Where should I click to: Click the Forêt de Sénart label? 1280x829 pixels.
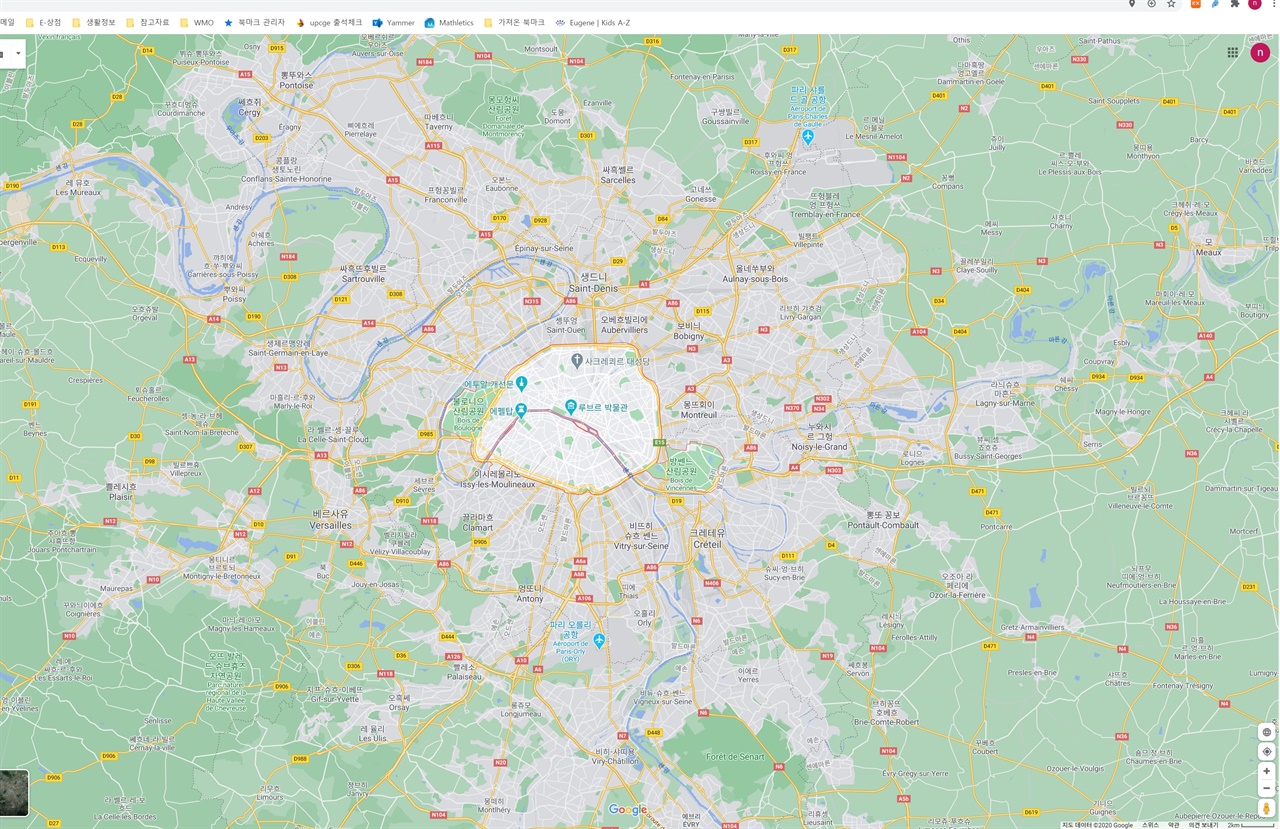click(735, 756)
